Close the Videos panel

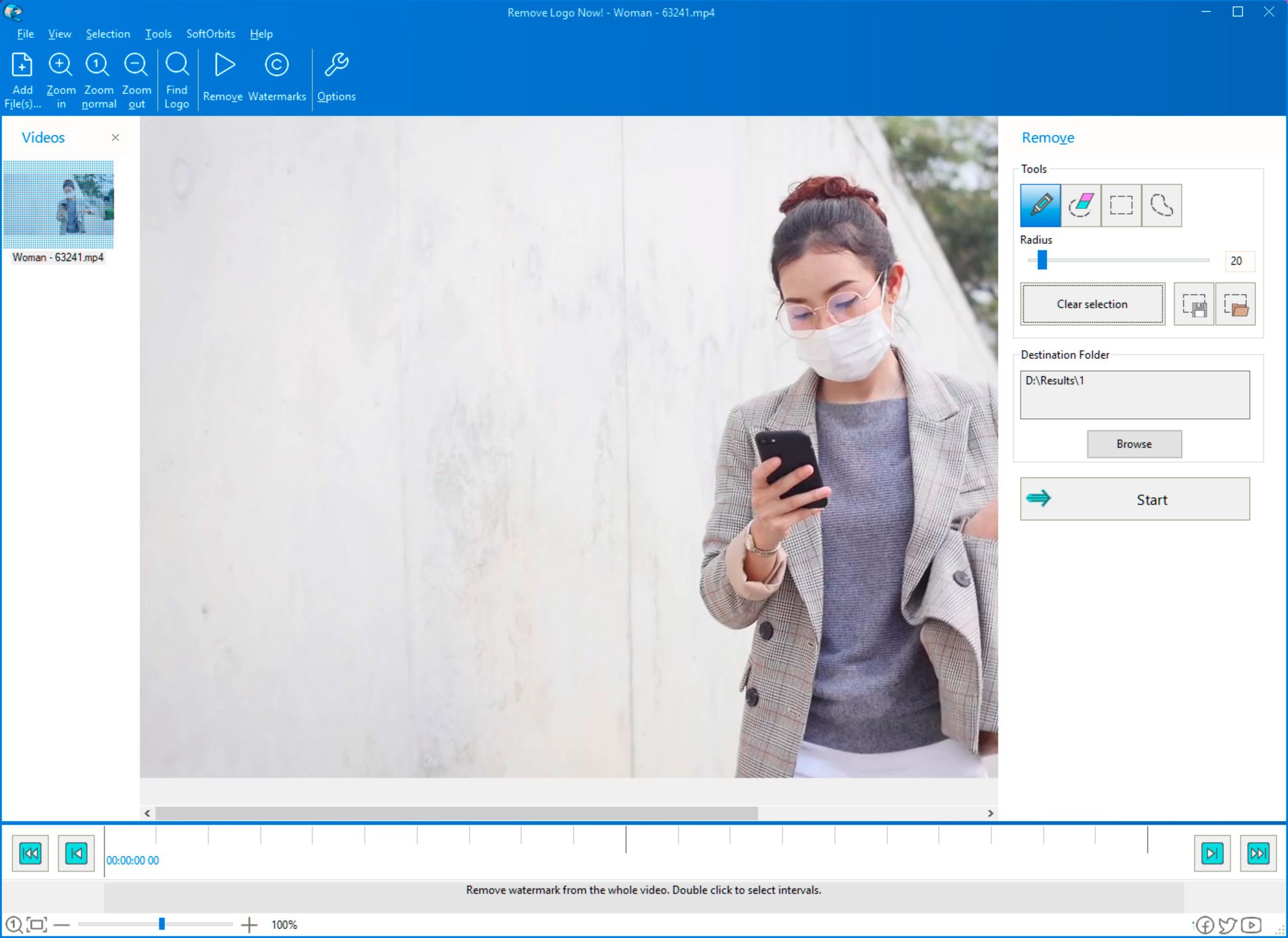point(115,137)
